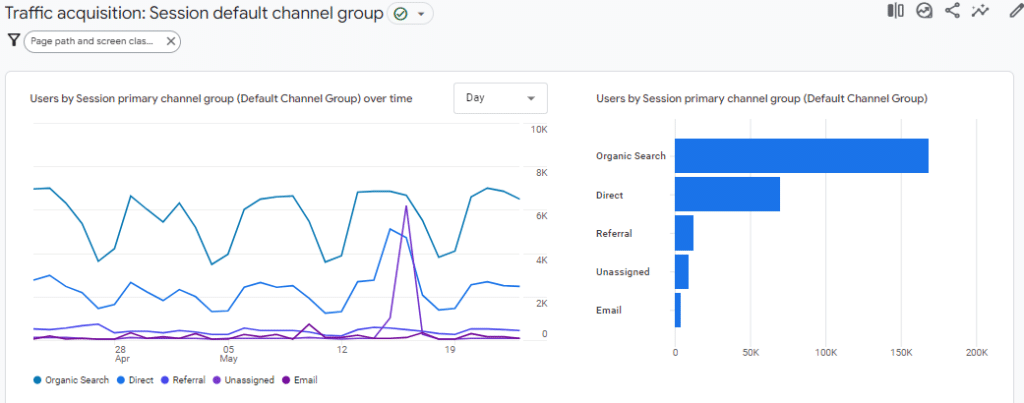Open the compare view columns icon
The height and width of the screenshot is (403, 1024).
point(895,11)
